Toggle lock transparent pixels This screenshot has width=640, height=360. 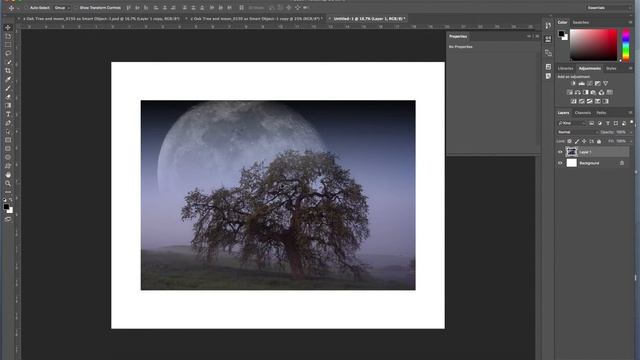pyautogui.click(x=569, y=141)
